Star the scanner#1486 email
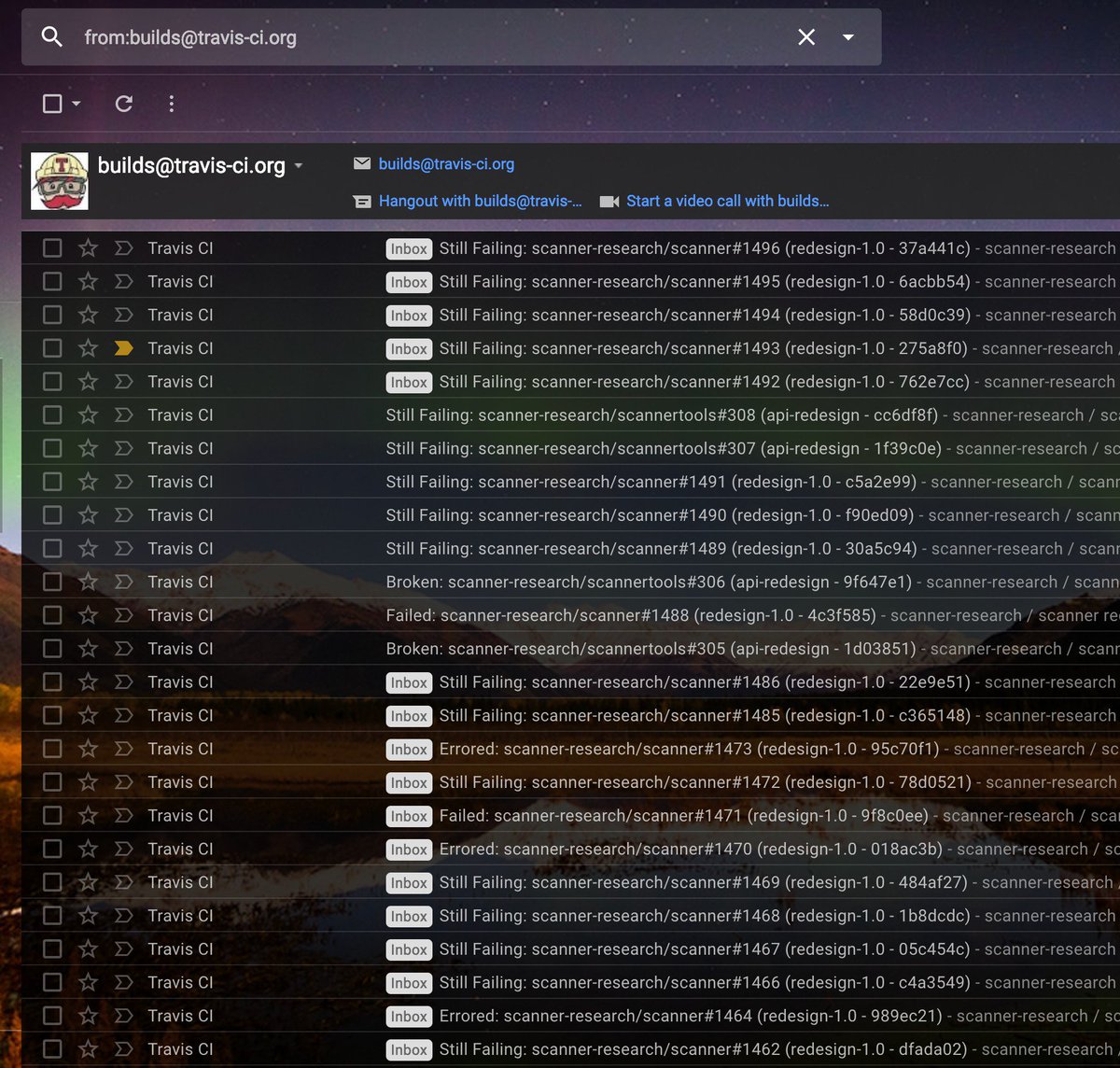This screenshot has width=1120, height=1068. 88,682
